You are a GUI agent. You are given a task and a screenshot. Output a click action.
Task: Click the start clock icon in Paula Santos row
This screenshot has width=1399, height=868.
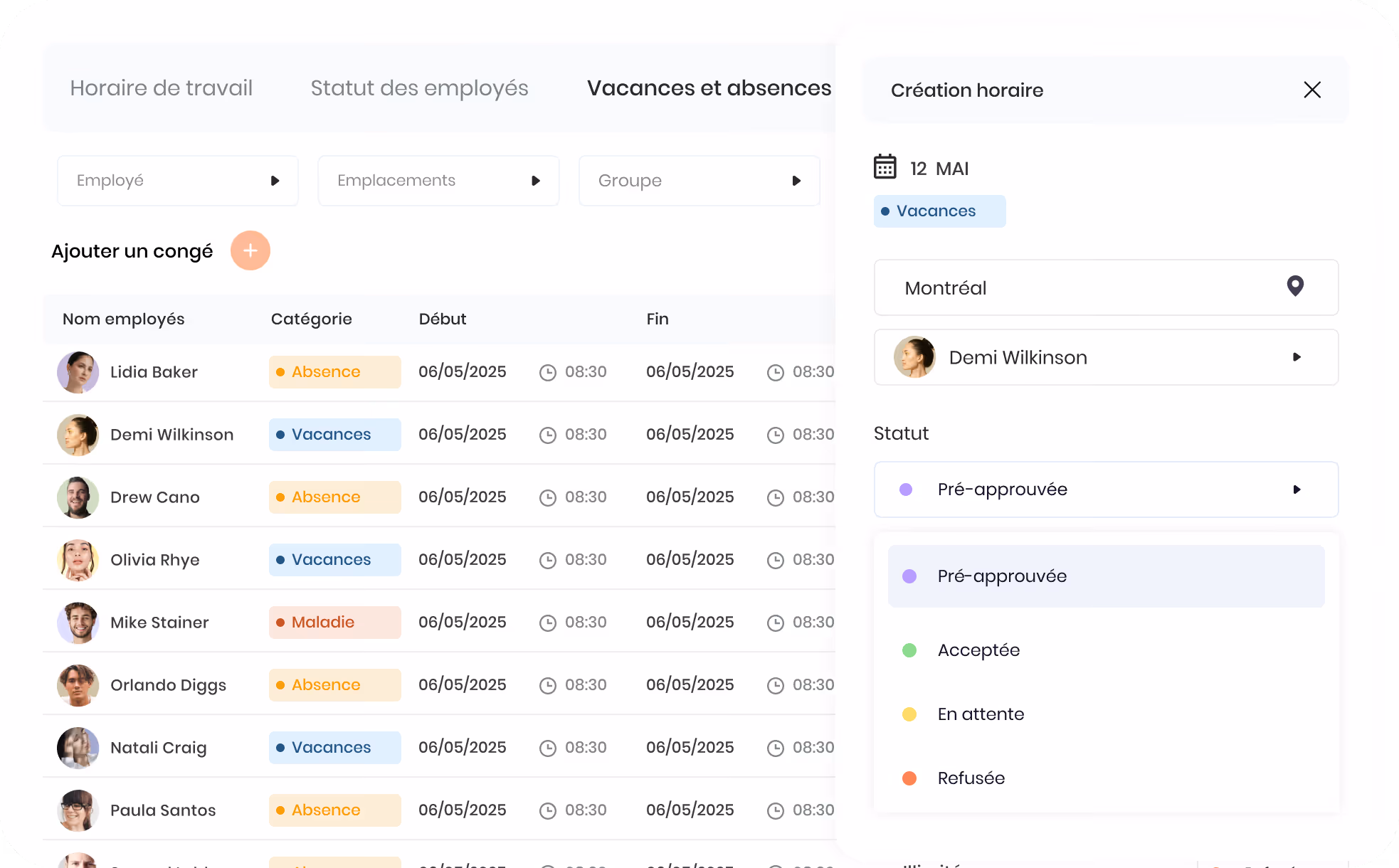pos(547,810)
